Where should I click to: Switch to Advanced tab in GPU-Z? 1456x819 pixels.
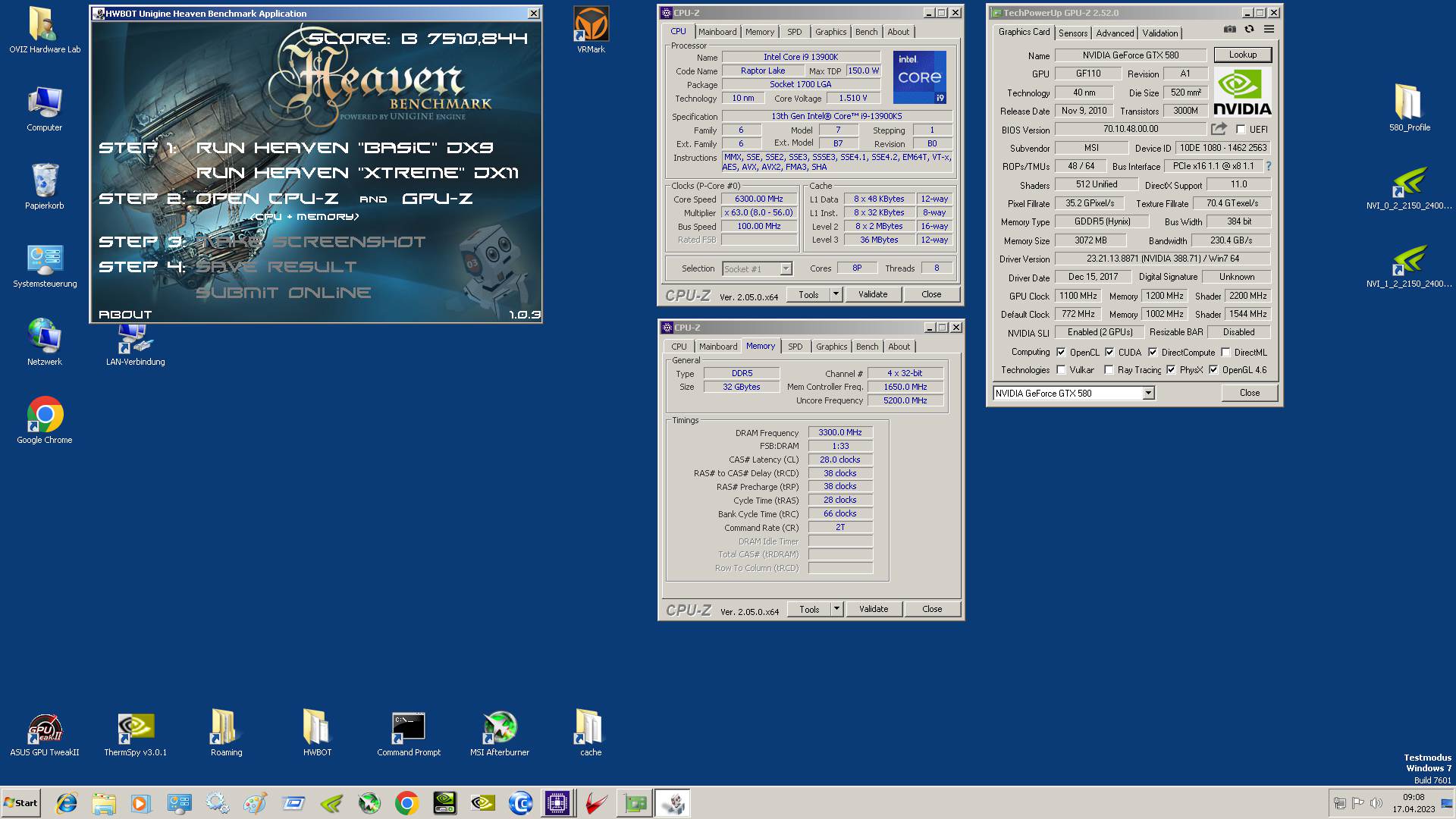click(x=1115, y=33)
